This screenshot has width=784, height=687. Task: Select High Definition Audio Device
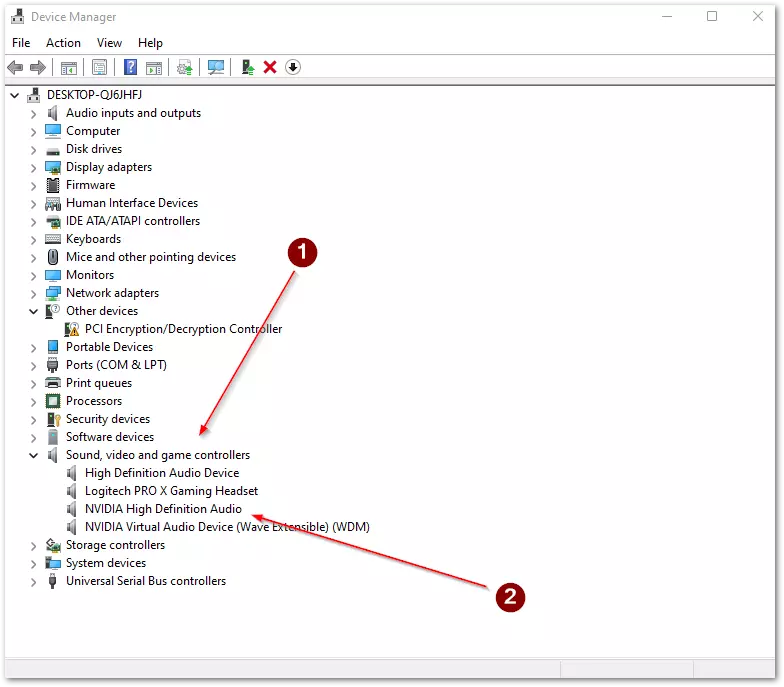[162, 473]
